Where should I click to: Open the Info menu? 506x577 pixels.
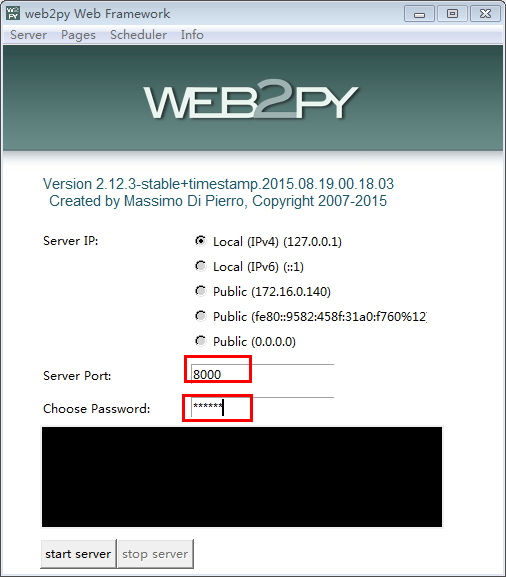(x=192, y=35)
